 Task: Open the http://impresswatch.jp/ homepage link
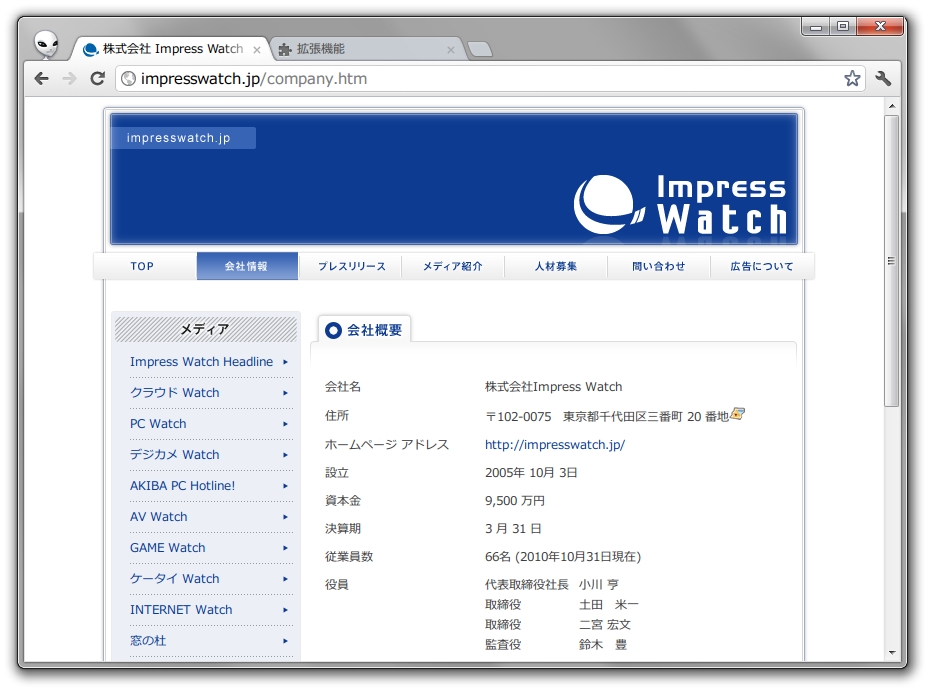tap(555, 444)
